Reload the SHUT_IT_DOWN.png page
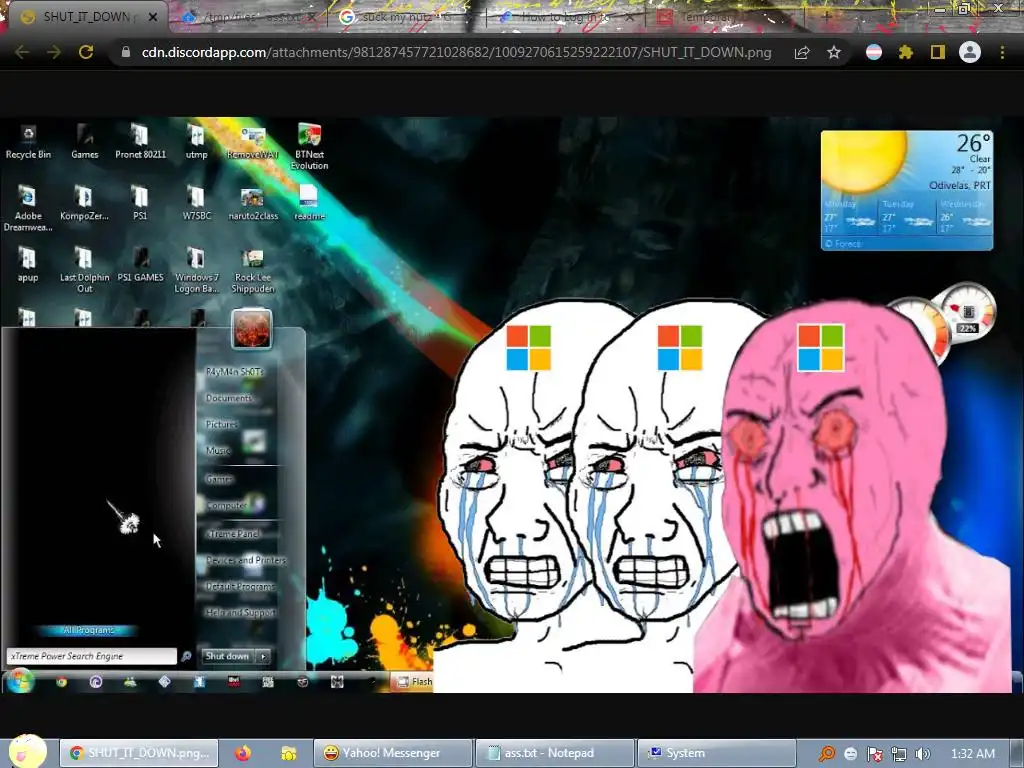 86,52
